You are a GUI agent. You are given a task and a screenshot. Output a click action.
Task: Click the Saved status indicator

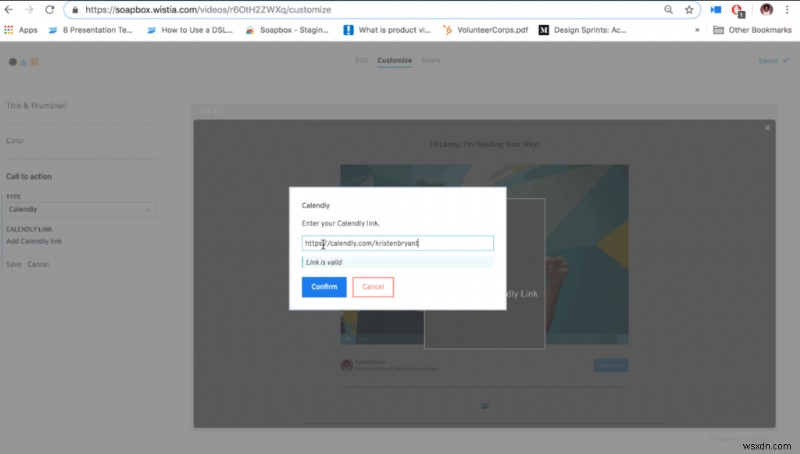click(x=773, y=61)
